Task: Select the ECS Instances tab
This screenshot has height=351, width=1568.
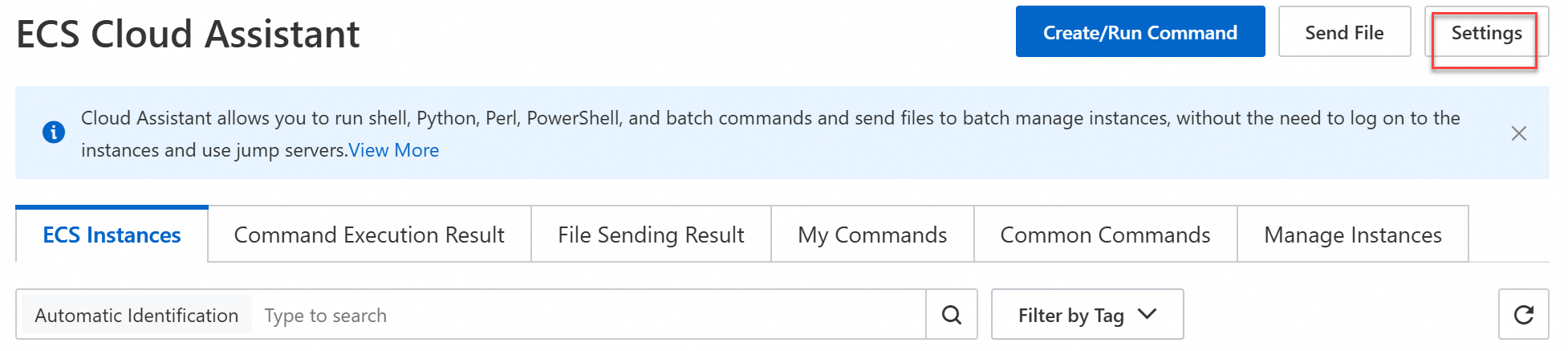Action: tap(112, 235)
